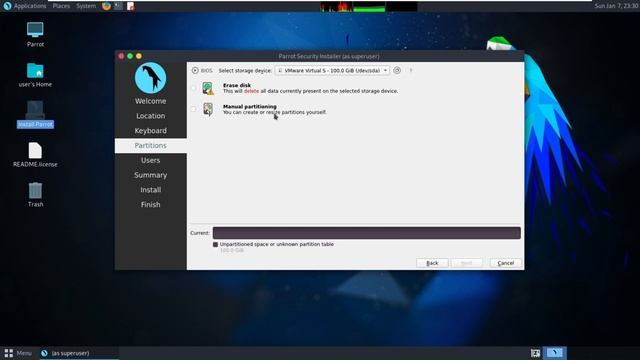Select the Manual partitioning radio option
Screen dimensions: 640x360
pyautogui.click(x=194, y=109)
